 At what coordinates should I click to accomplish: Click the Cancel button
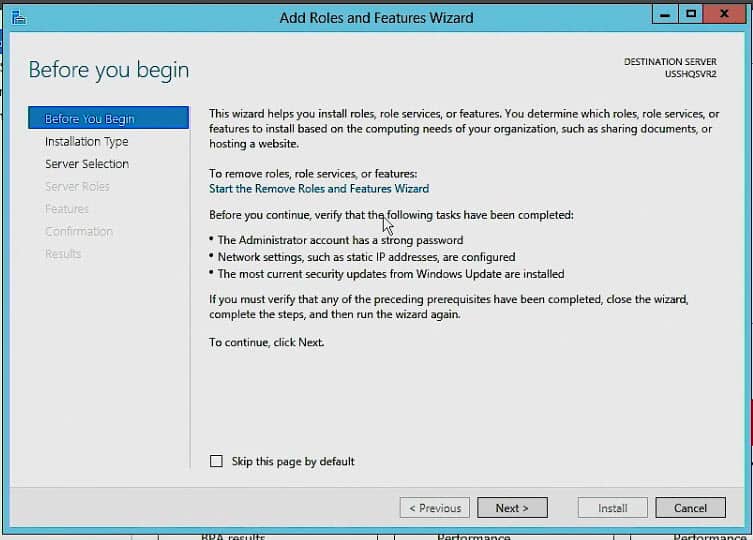pyautogui.click(x=690, y=508)
